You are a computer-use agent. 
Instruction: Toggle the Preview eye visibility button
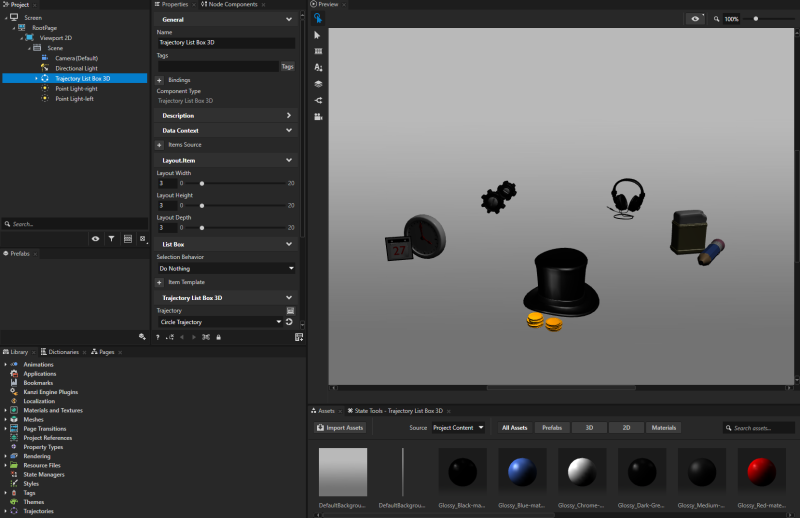[x=696, y=19]
